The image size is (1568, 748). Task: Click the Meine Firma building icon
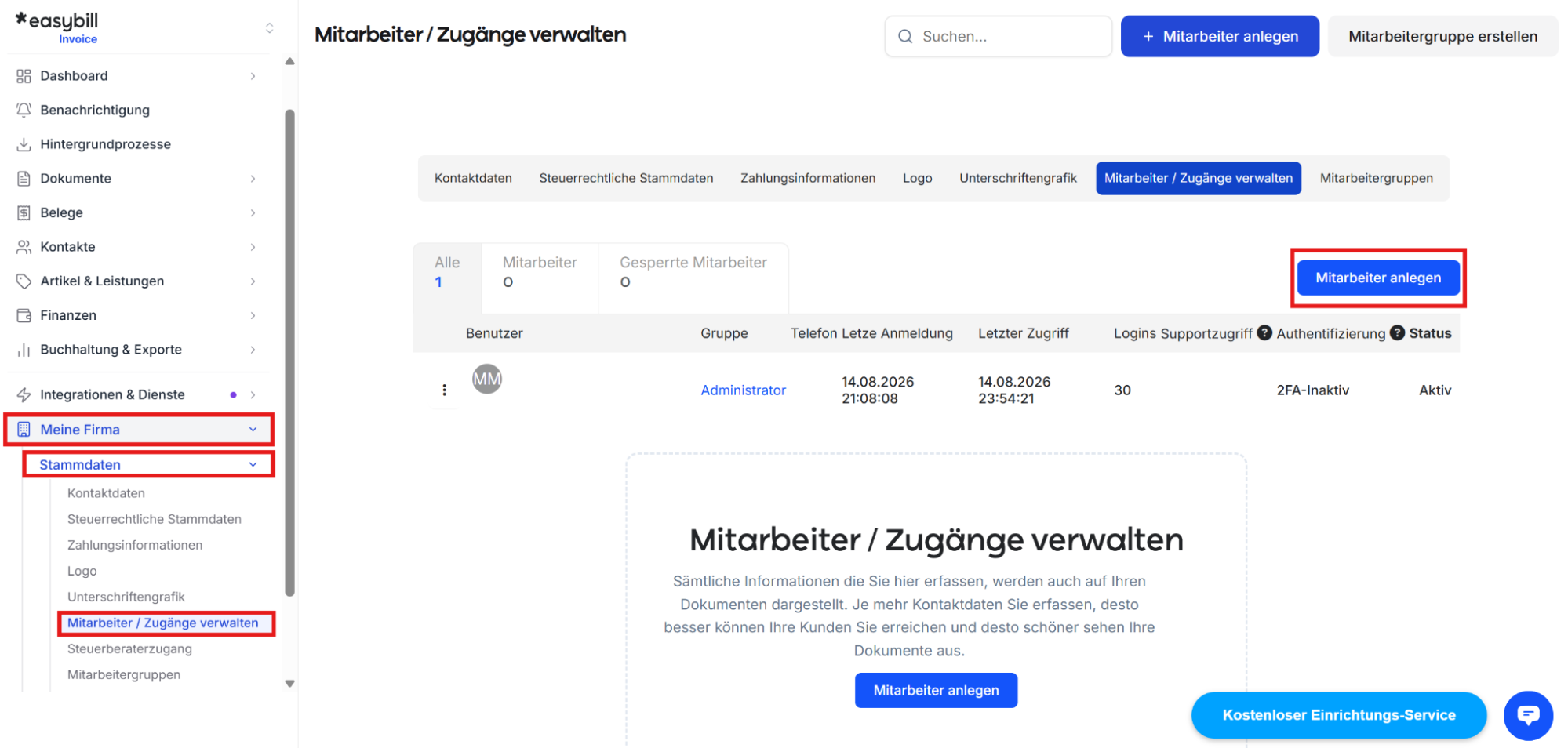(x=24, y=429)
